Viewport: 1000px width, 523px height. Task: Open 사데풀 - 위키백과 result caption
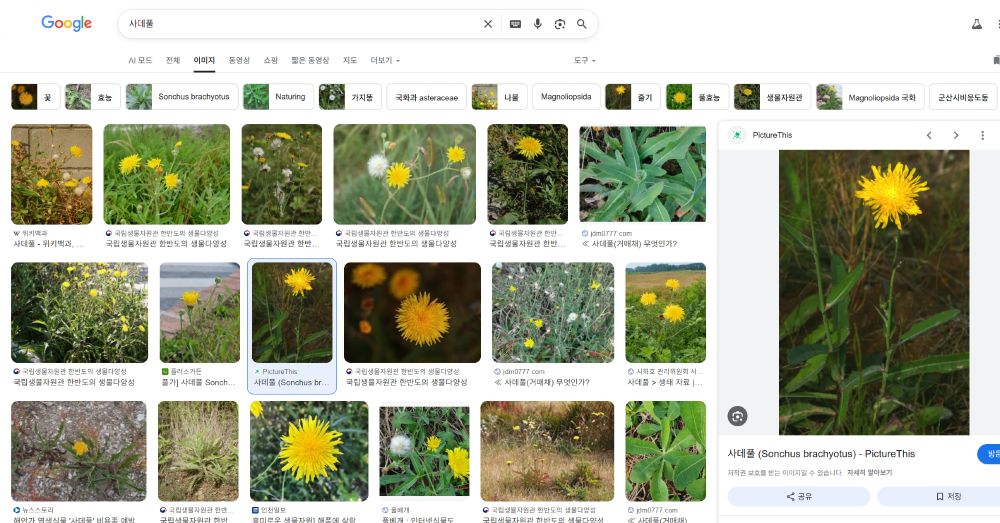tap(48, 244)
